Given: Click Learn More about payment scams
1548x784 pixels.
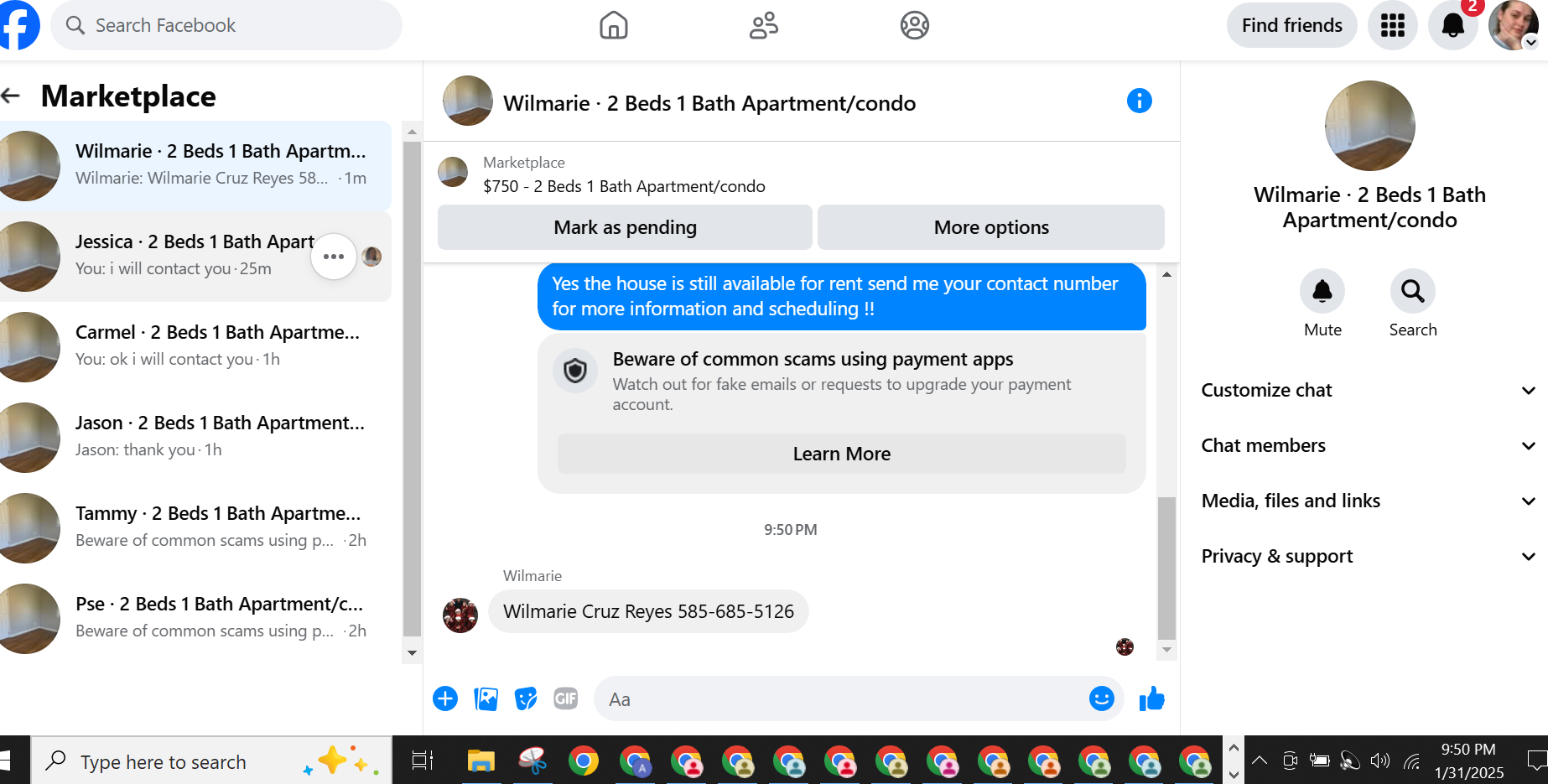Looking at the screenshot, I should point(841,454).
